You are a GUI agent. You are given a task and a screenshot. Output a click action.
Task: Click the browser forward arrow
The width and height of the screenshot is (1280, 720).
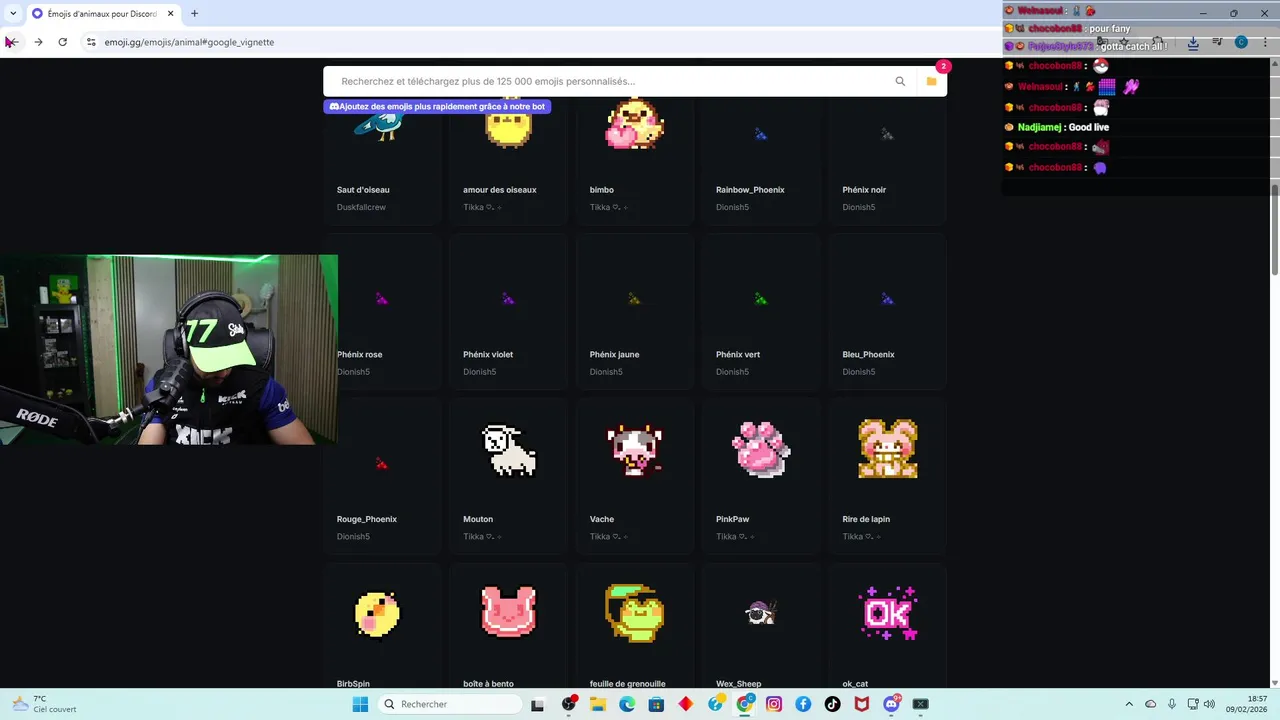click(38, 42)
